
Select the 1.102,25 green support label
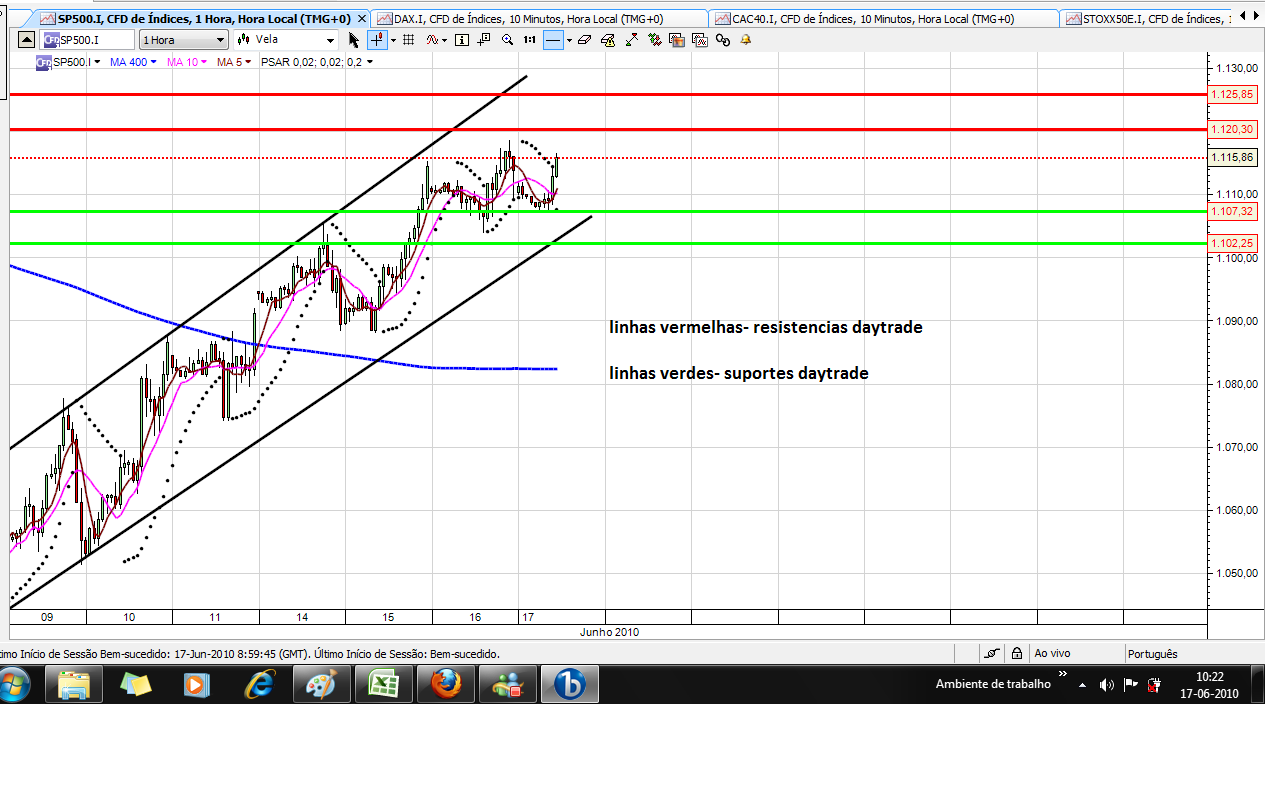pos(1231,243)
